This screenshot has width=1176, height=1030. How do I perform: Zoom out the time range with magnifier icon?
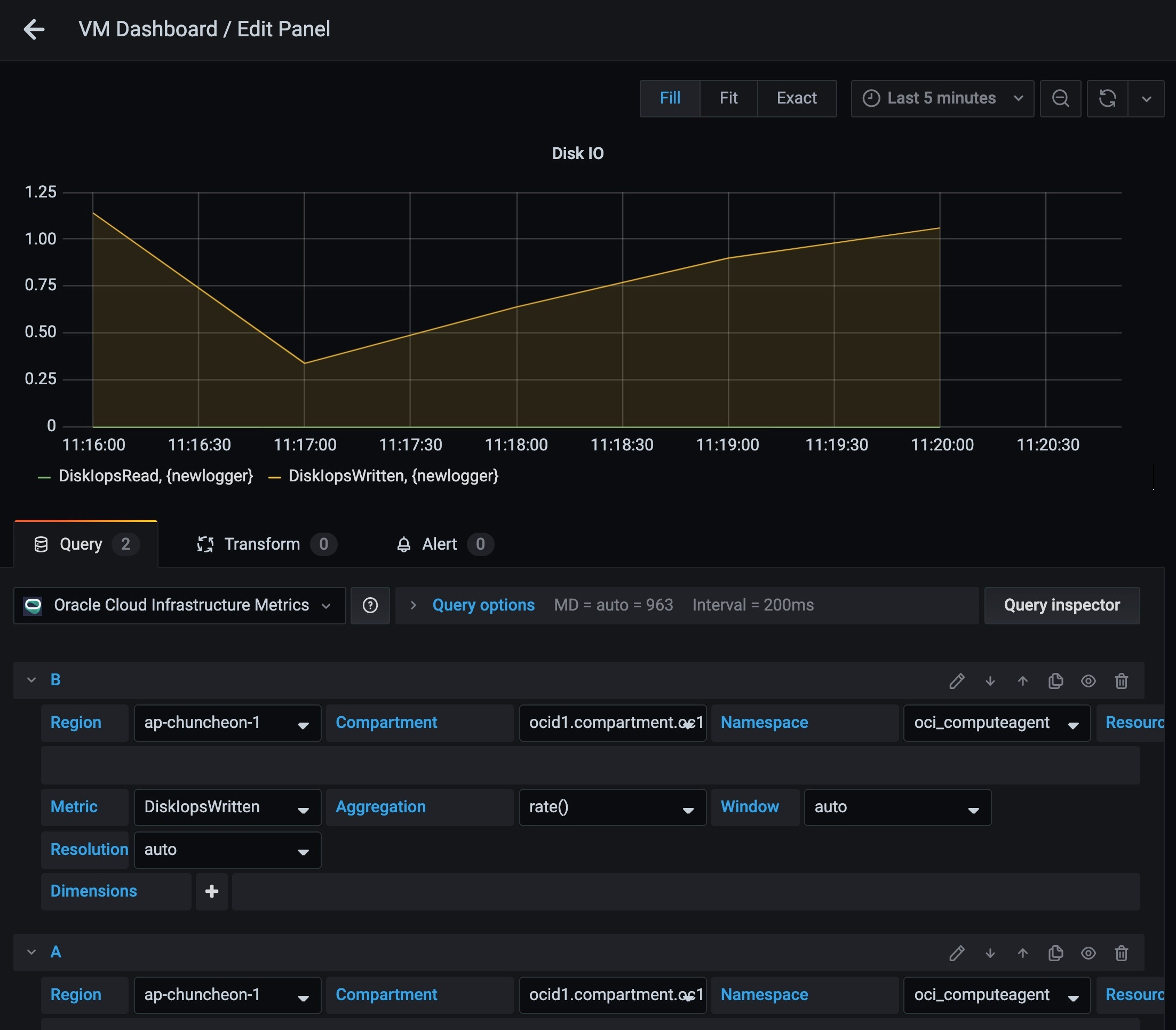pyautogui.click(x=1060, y=98)
